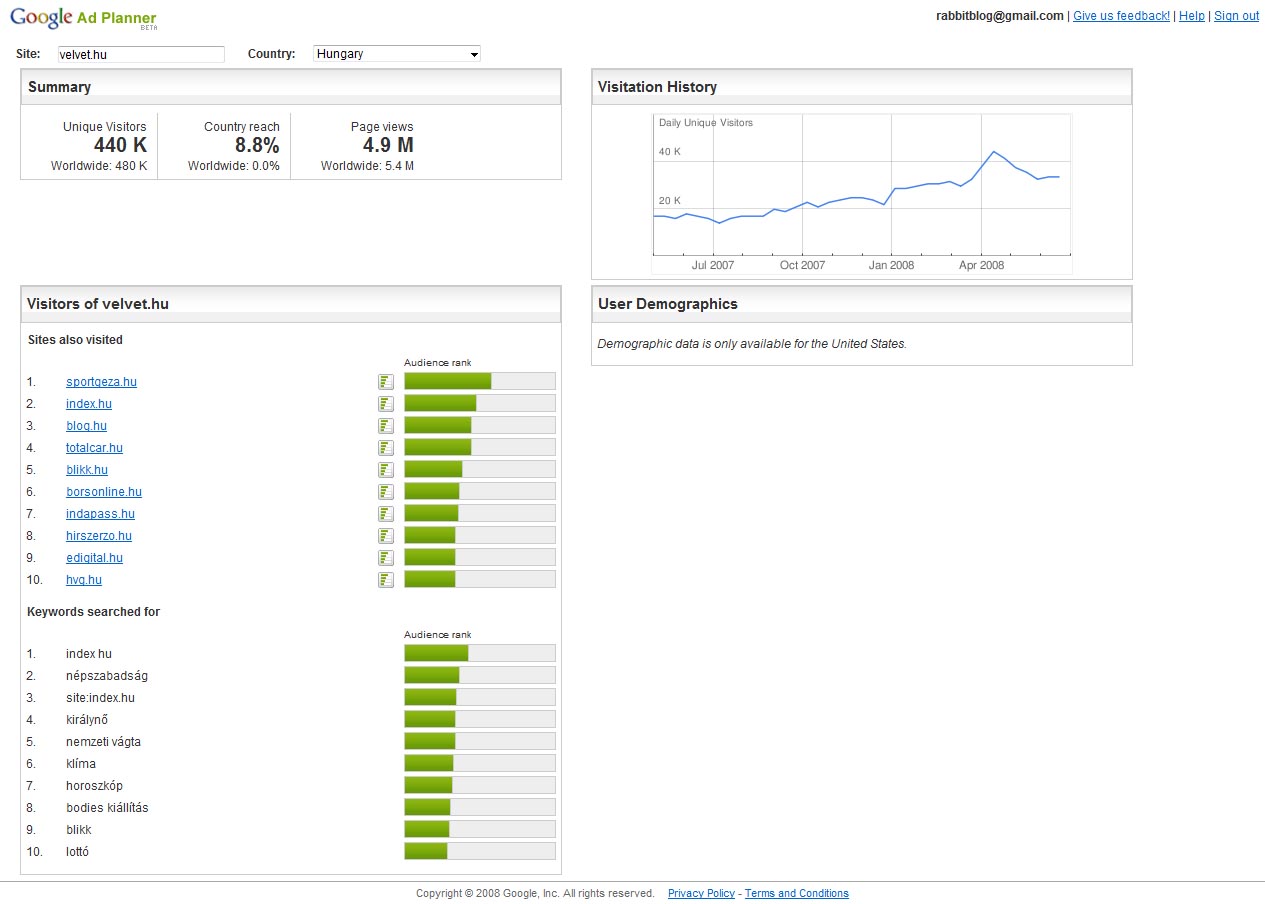
Task: Click the keyword "királynő"
Action: click(87, 720)
